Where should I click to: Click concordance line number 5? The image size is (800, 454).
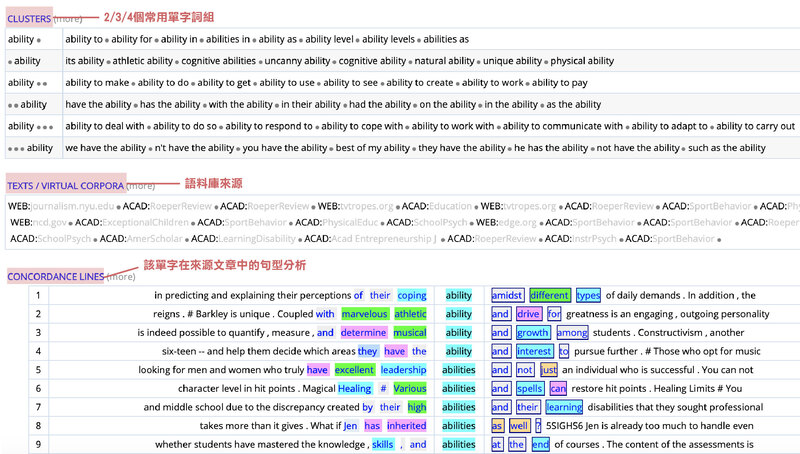pyautogui.click(x=38, y=370)
